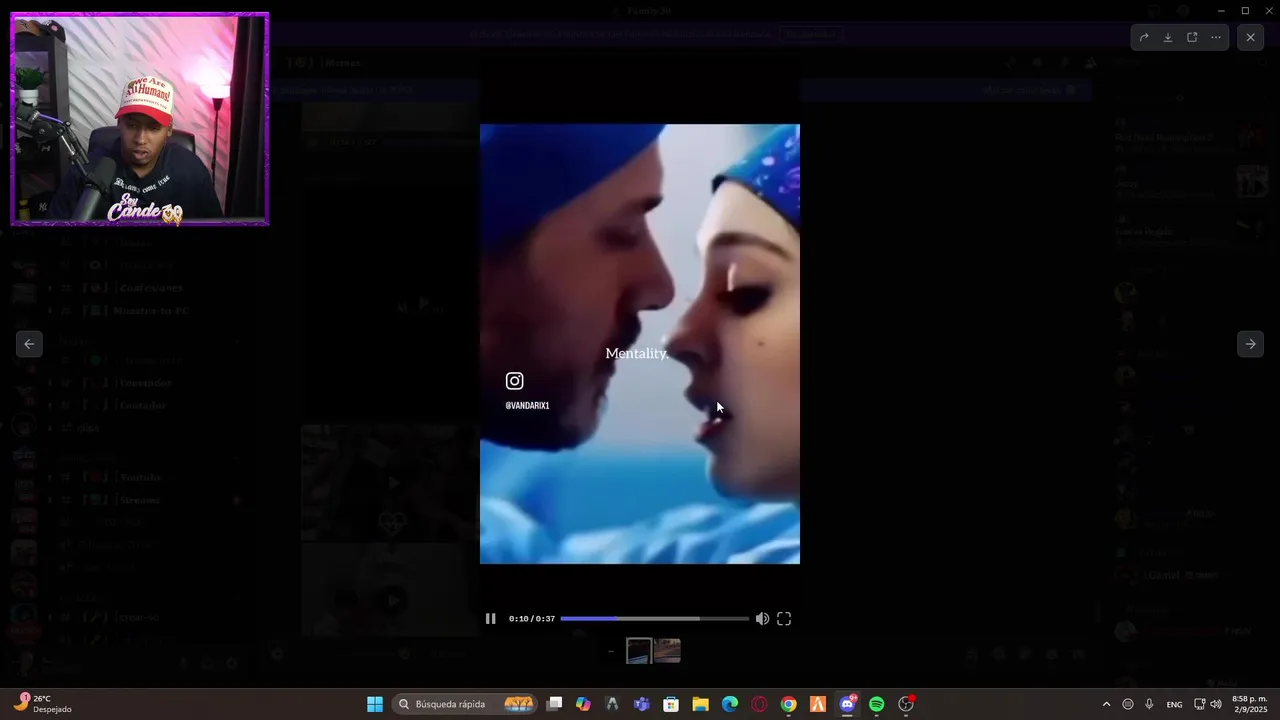This screenshot has width=1280, height=720.
Task: Click the microphone icon in system tray
Action: tap(1150, 704)
